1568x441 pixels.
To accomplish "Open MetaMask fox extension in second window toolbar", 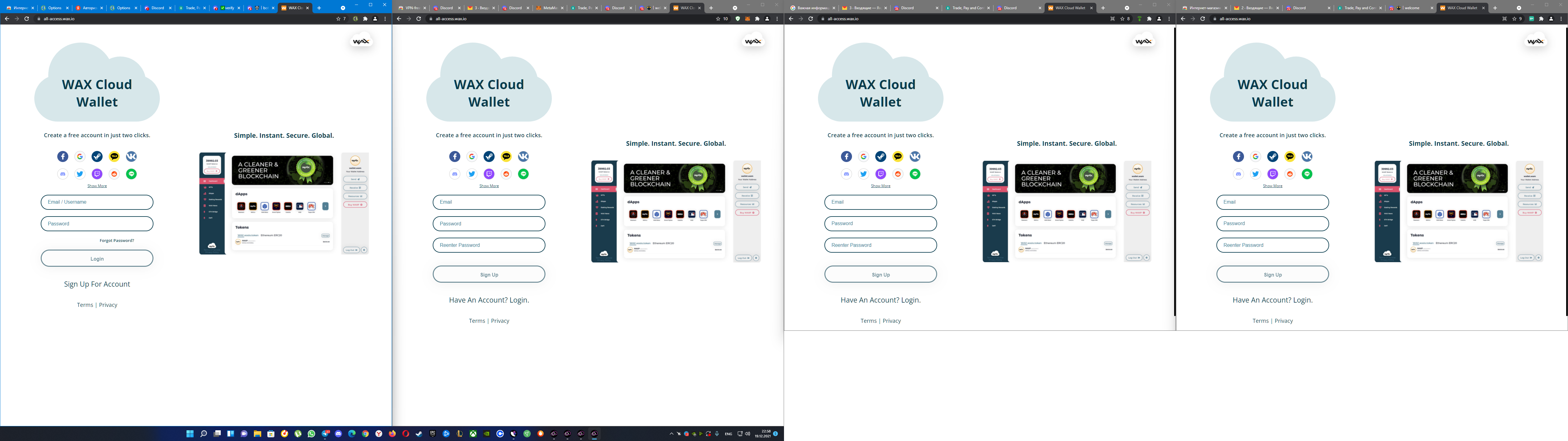I will (748, 19).
